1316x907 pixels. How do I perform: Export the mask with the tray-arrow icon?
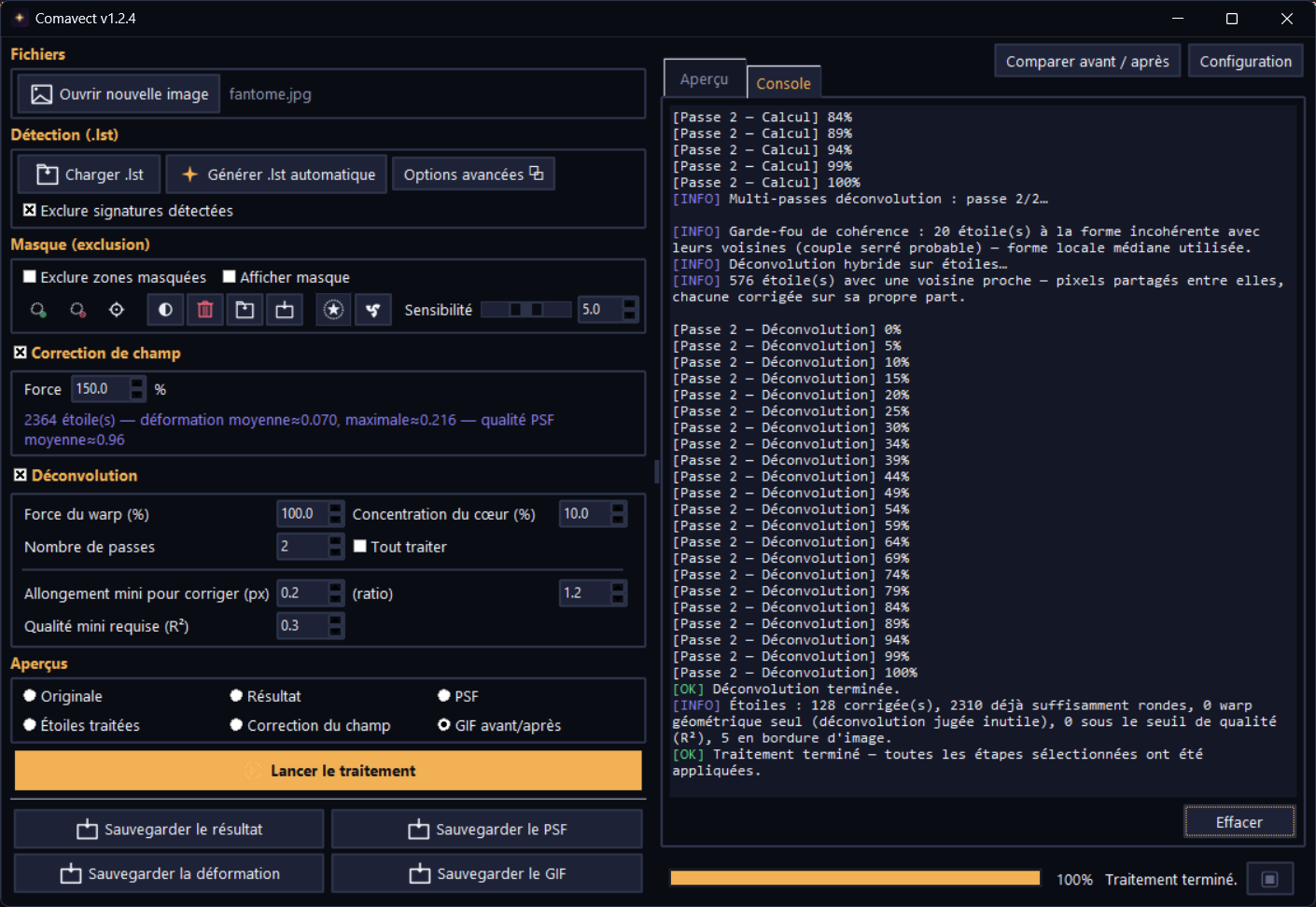pos(285,310)
